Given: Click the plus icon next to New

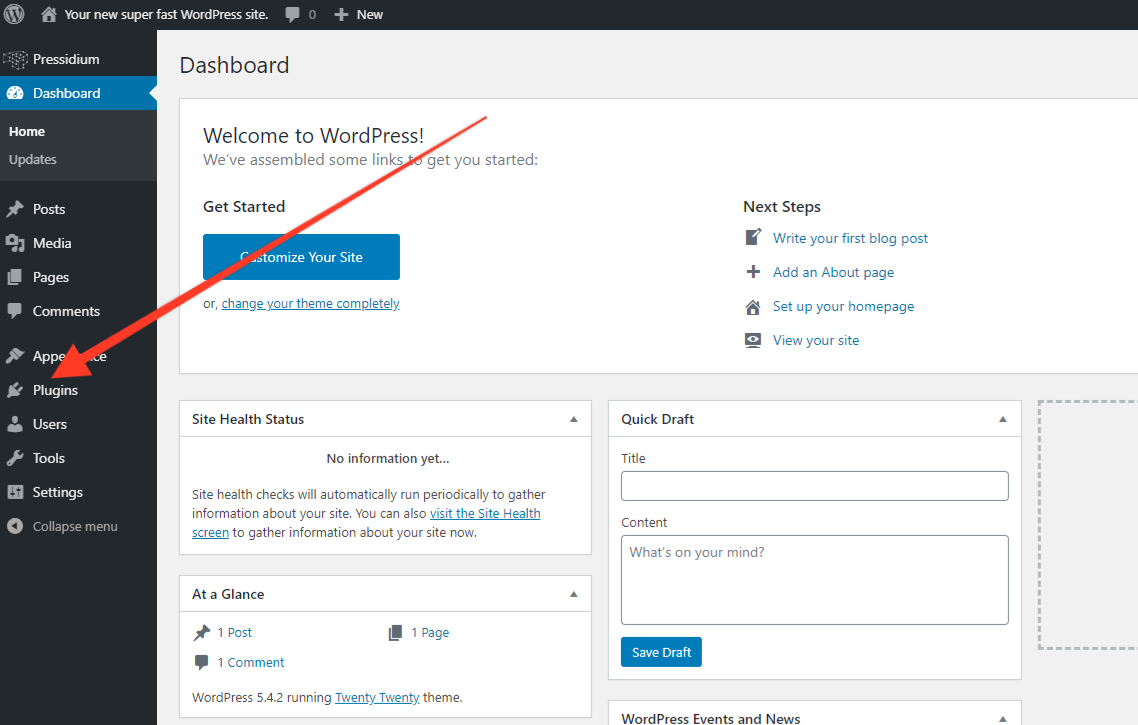Looking at the screenshot, I should pos(341,15).
